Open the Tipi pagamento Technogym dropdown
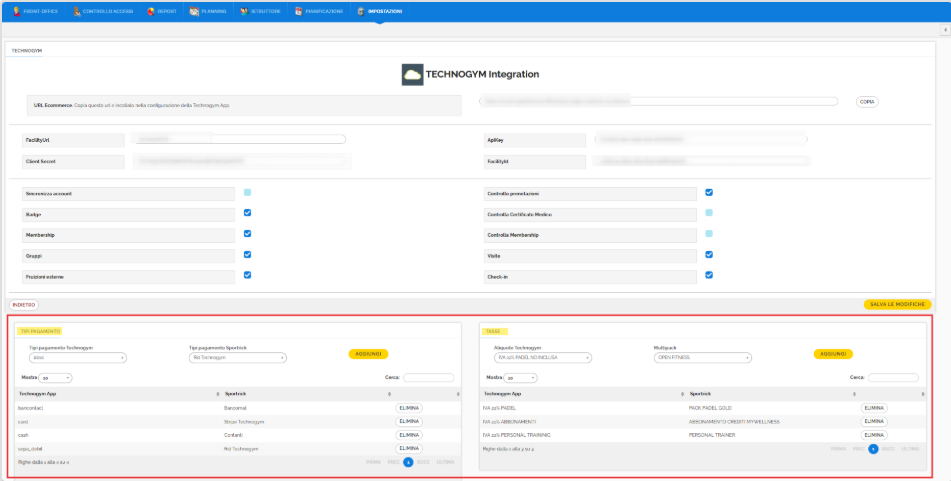 click(x=78, y=358)
